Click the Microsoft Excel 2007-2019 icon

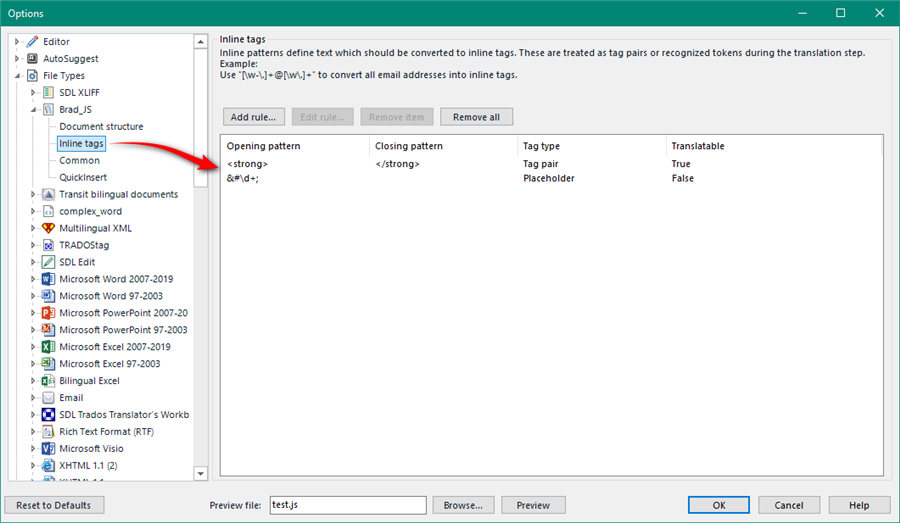coord(49,347)
